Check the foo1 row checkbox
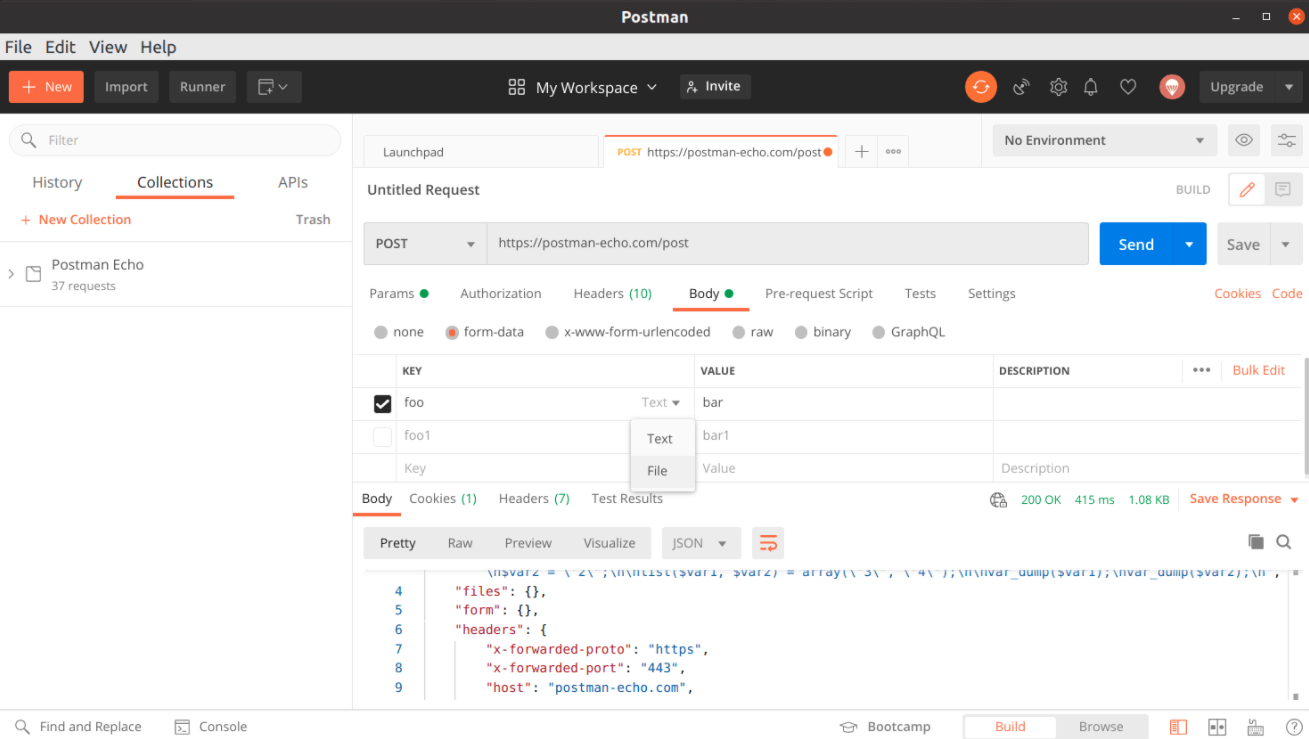Screen dimensions: 1309x739 [x=382, y=436]
